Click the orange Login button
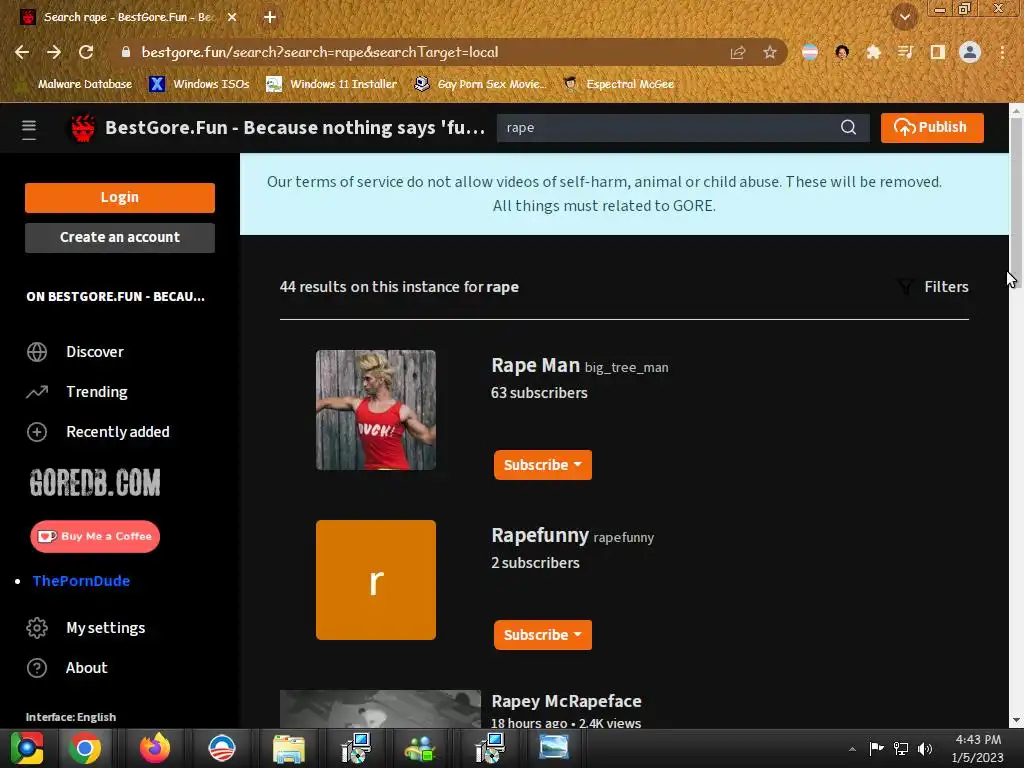This screenshot has width=1024, height=768. coord(120,197)
